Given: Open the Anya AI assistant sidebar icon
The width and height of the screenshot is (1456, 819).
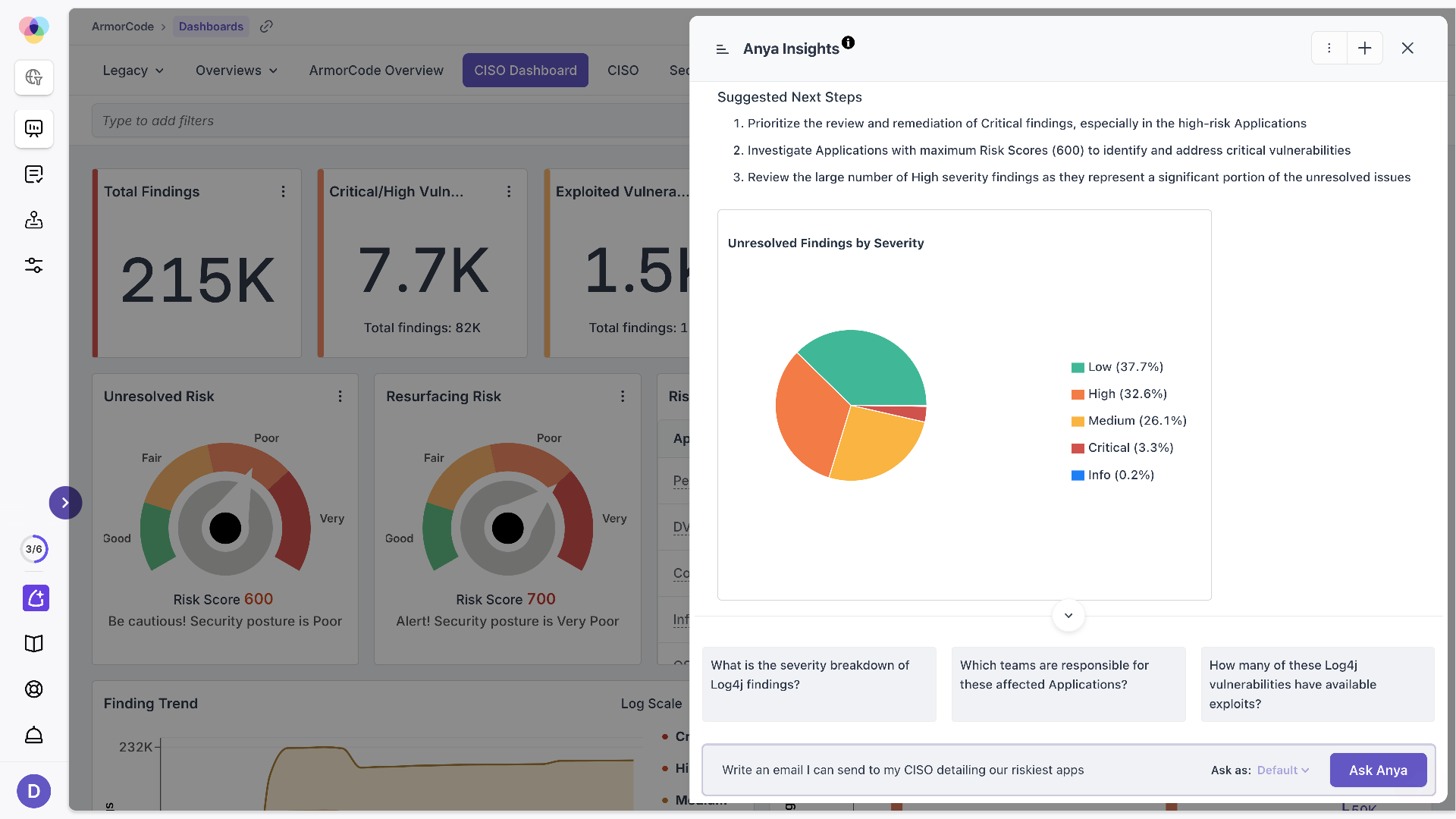Looking at the screenshot, I should (36, 598).
